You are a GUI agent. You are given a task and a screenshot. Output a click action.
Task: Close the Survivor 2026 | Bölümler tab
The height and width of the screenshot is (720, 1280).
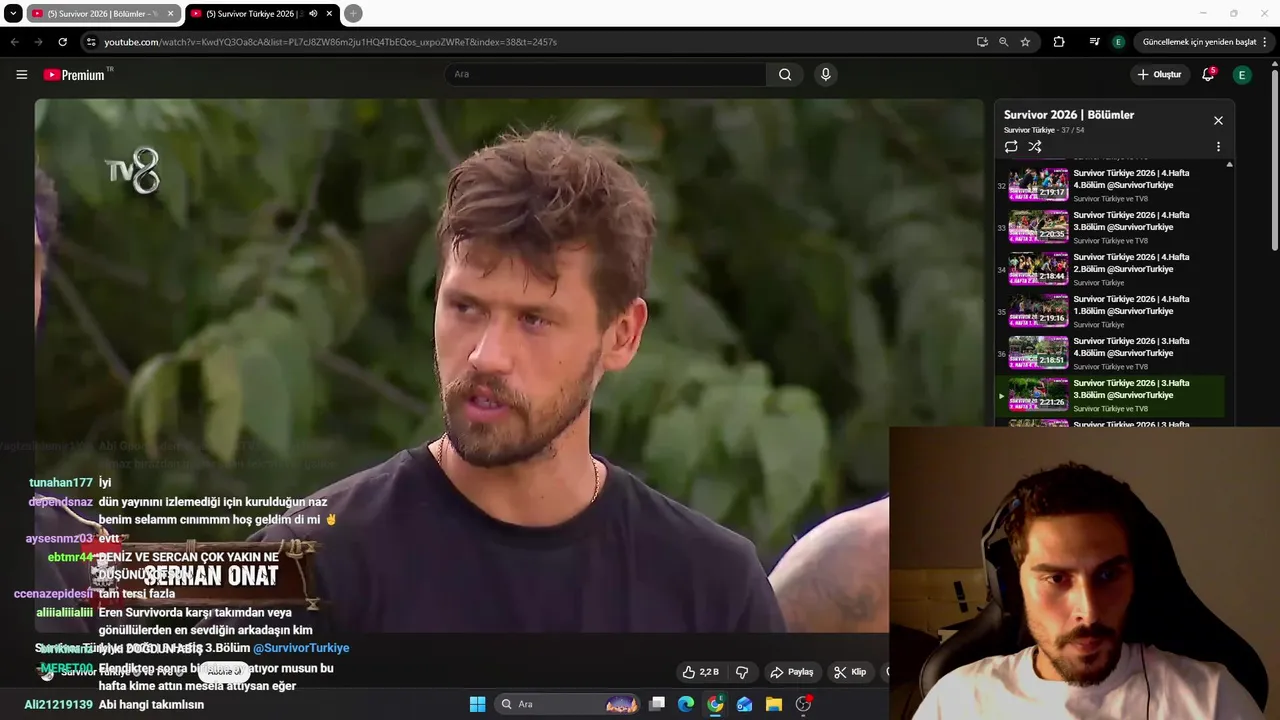coord(170,14)
